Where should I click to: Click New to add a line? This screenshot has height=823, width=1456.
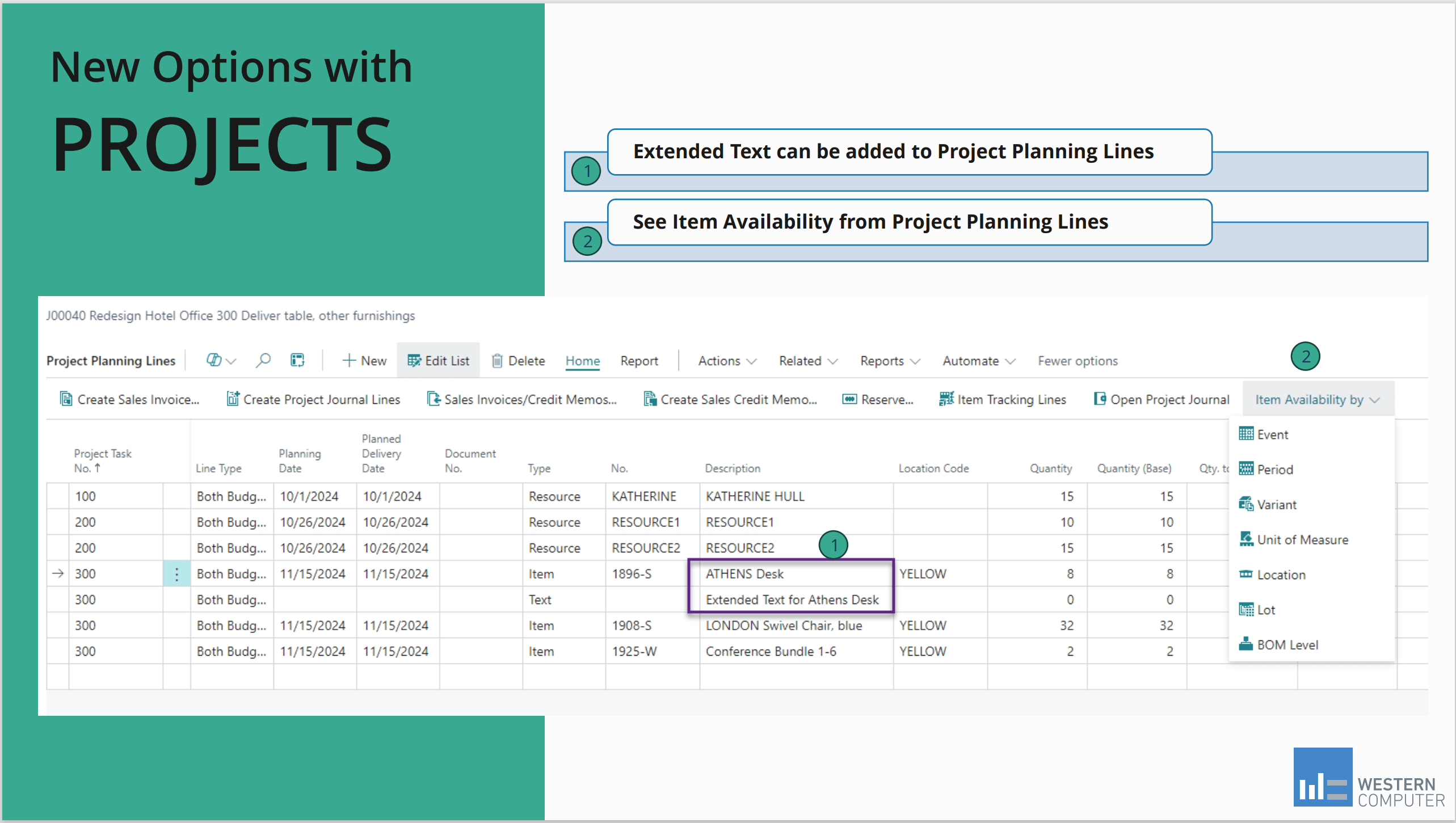364,361
